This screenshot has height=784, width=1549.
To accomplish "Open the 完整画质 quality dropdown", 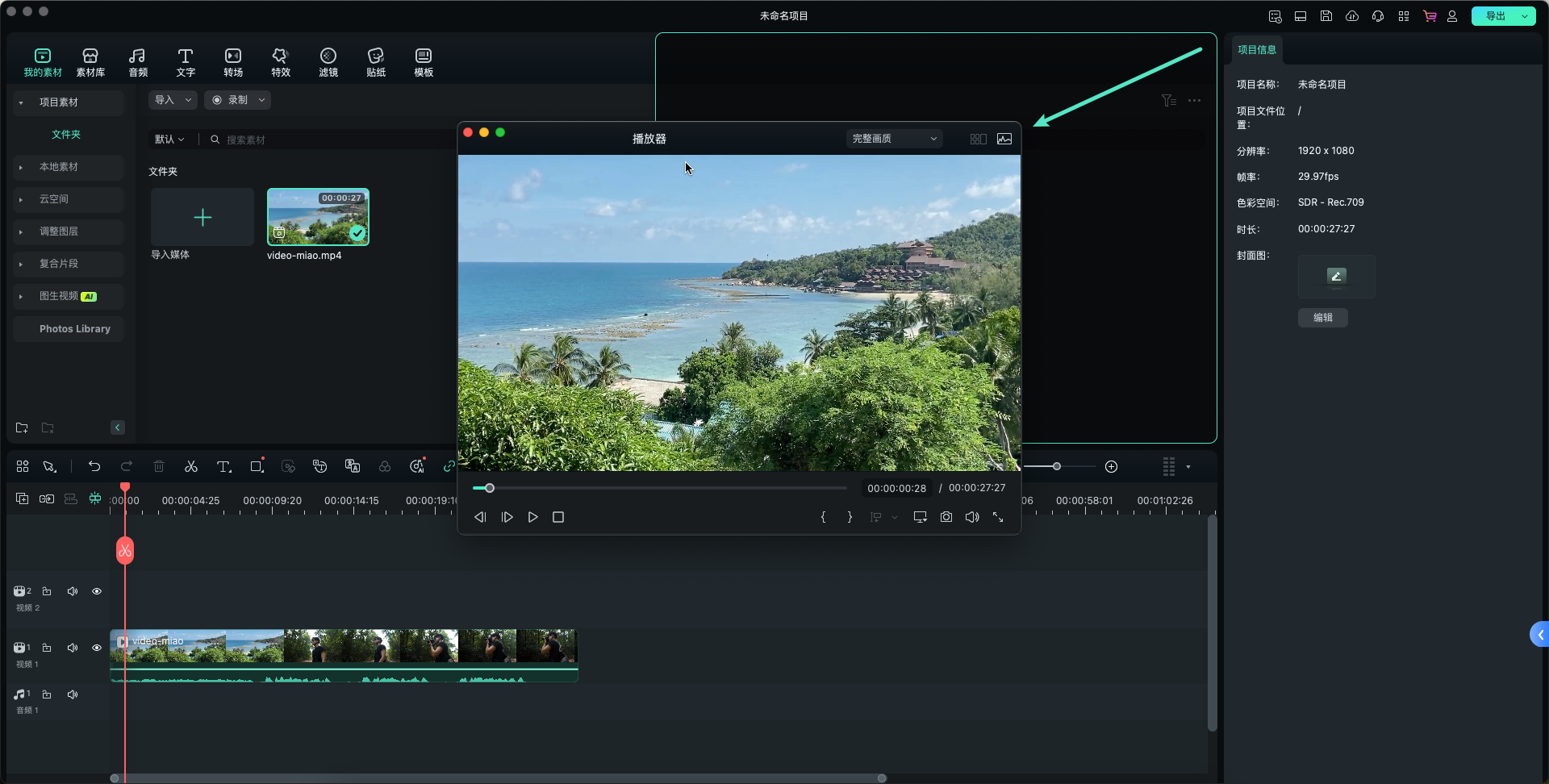I will point(894,139).
